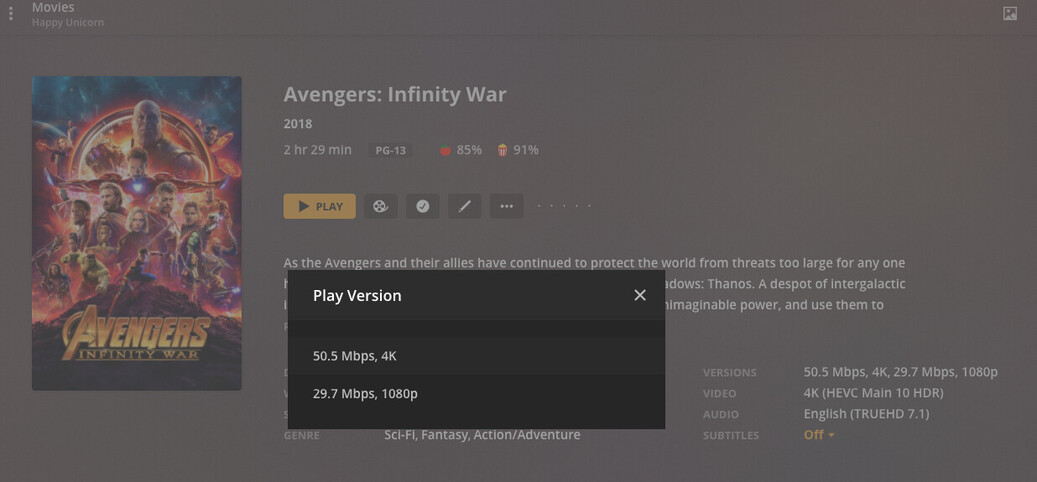Select the 29.7 Mbps, 1080p version
This screenshot has height=482, width=1037.
[x=476, y=393]
